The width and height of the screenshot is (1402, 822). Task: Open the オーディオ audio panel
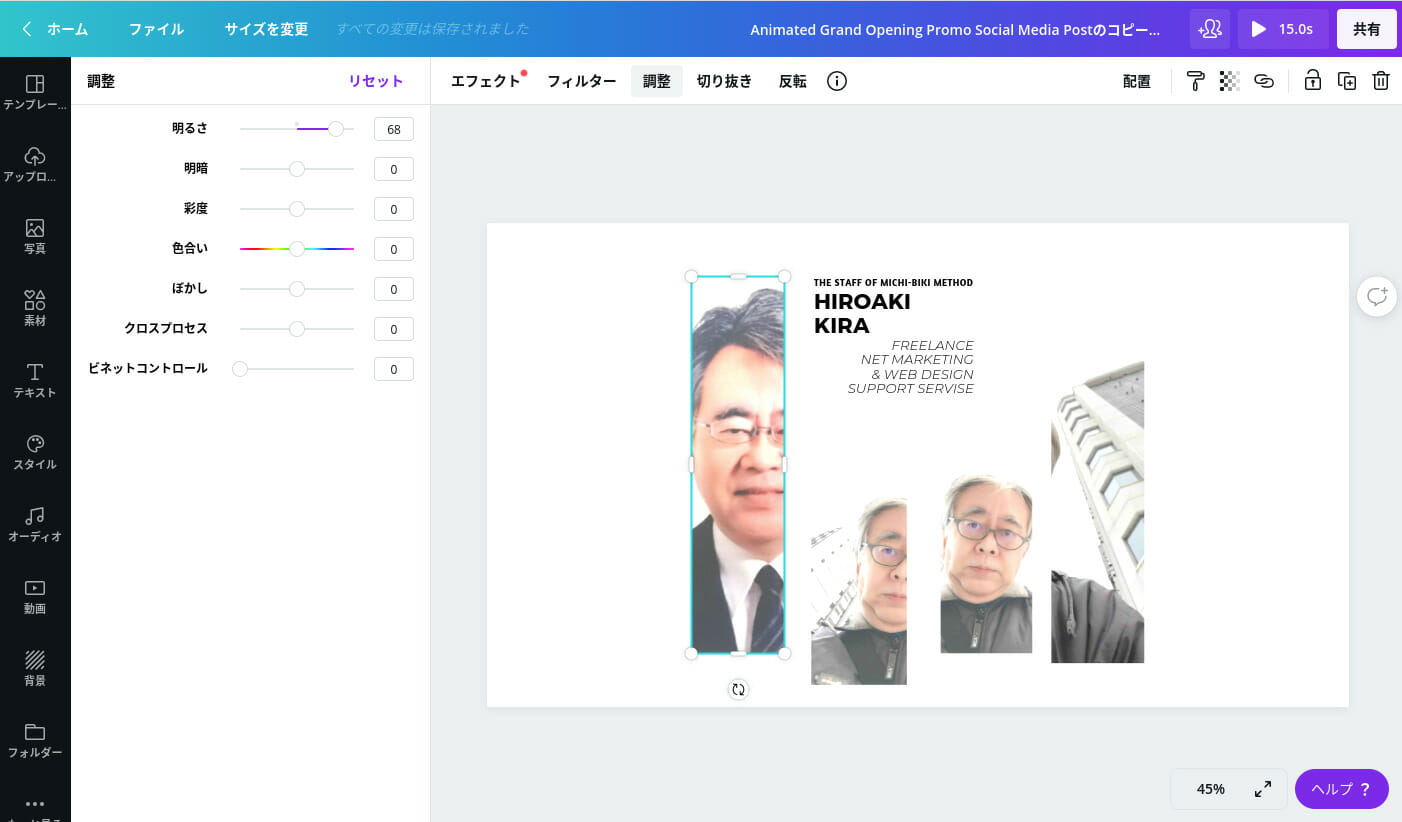35,524
